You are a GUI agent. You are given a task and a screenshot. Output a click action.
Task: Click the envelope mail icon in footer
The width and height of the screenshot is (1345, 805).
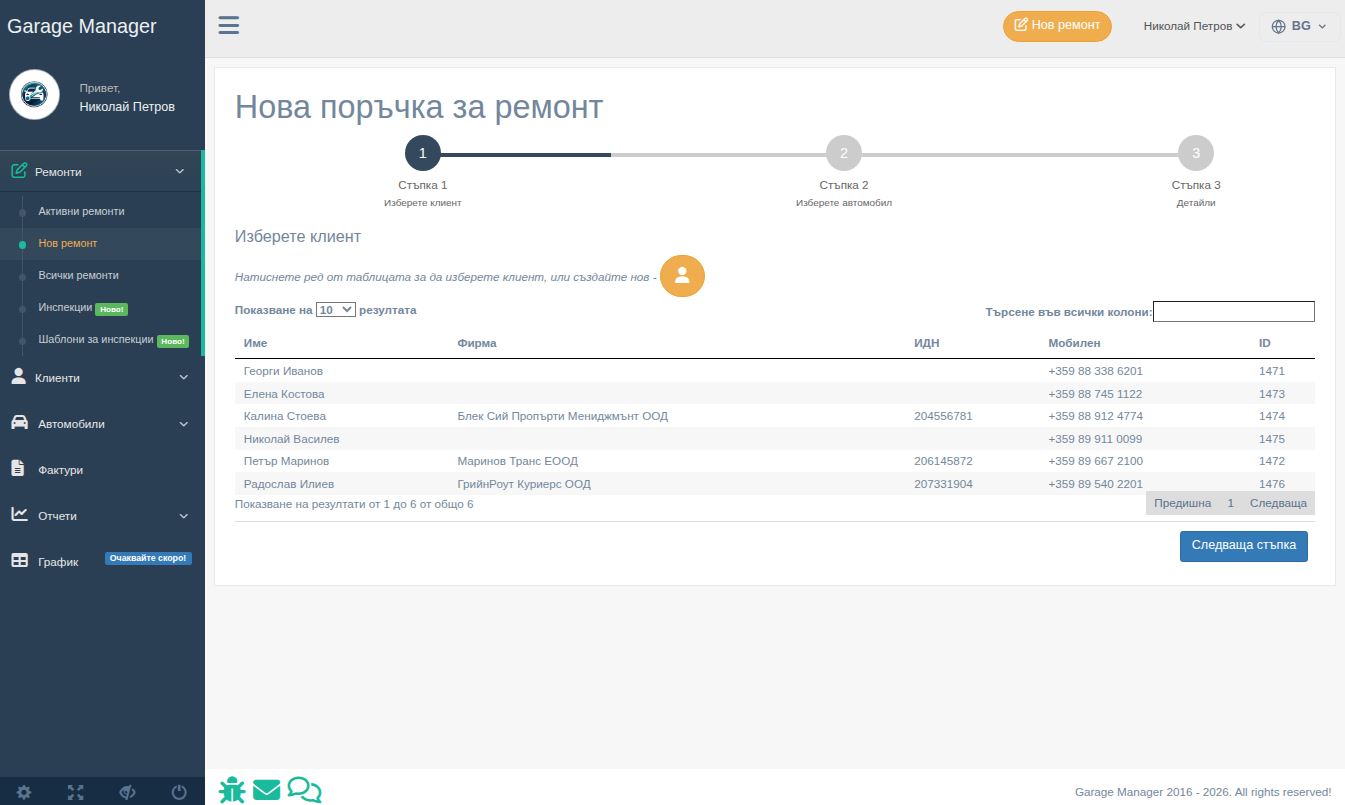267,790
